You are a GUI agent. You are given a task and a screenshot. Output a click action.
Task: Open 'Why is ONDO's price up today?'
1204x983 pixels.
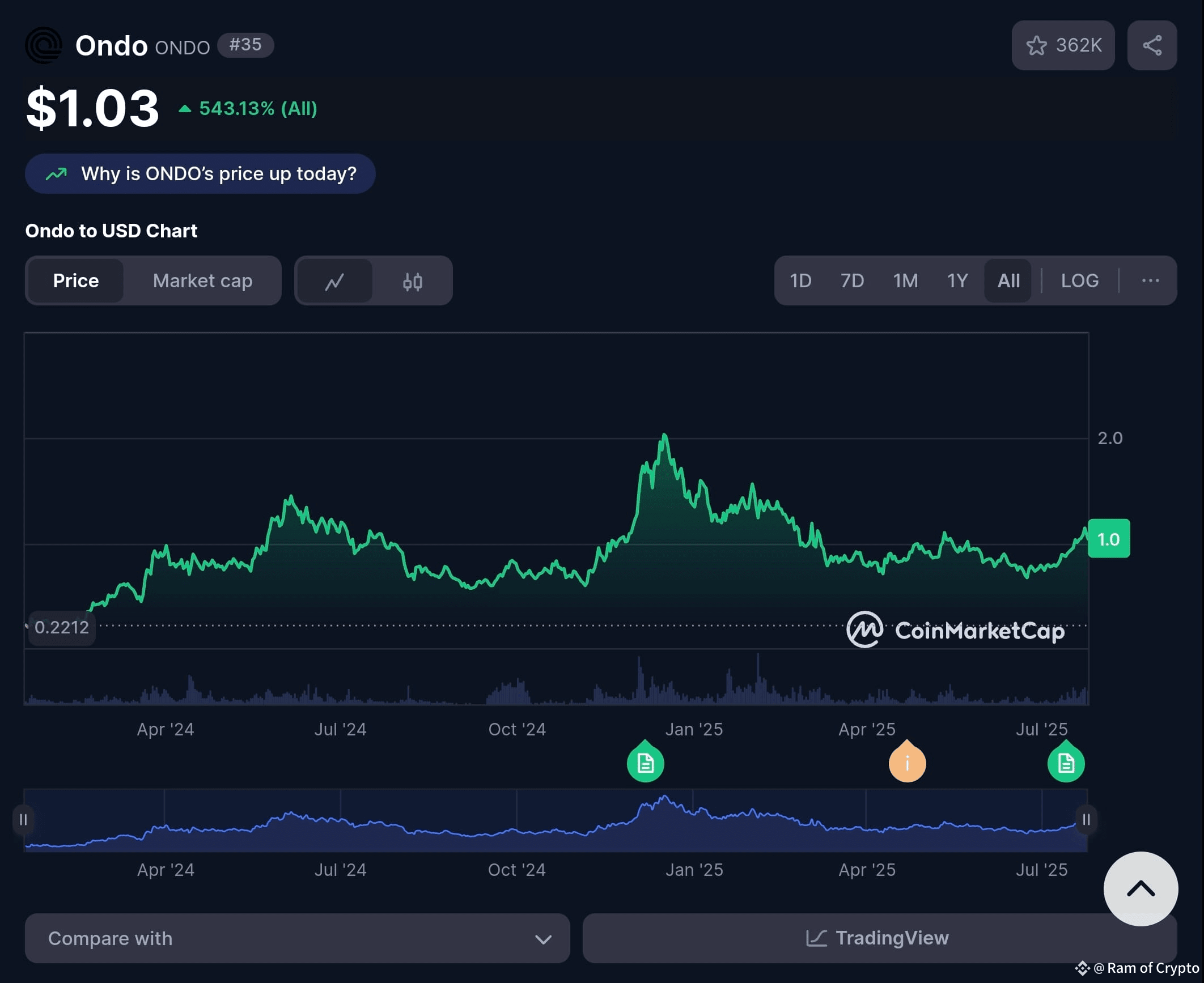point(200,174)
